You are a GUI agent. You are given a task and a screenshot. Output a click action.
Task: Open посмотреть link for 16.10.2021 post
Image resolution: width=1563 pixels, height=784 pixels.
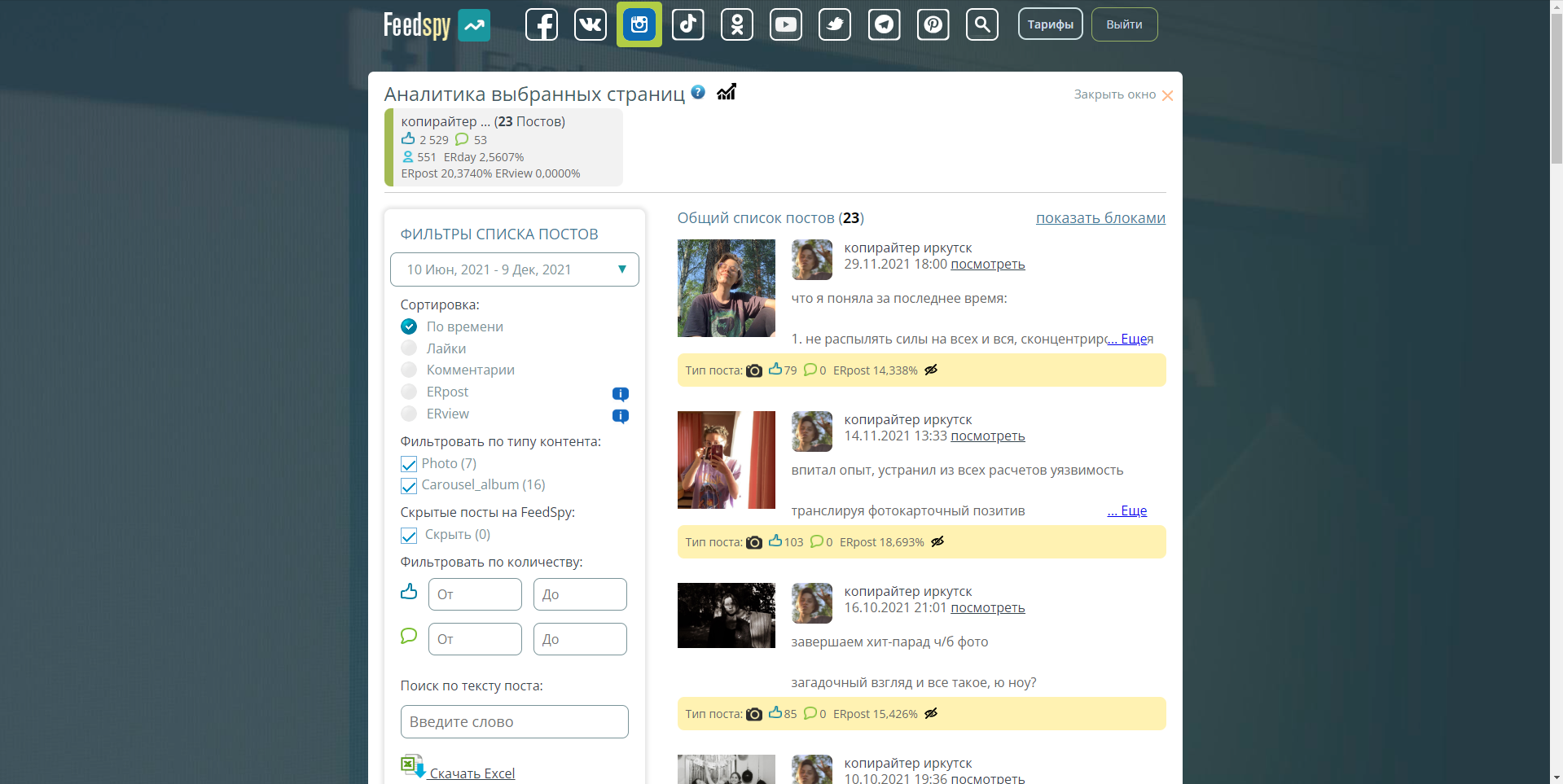[987, 607]
